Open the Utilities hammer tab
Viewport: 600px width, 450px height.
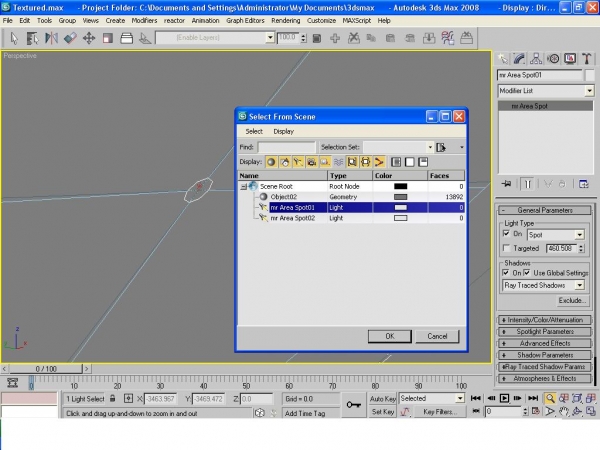coord(586,59)
